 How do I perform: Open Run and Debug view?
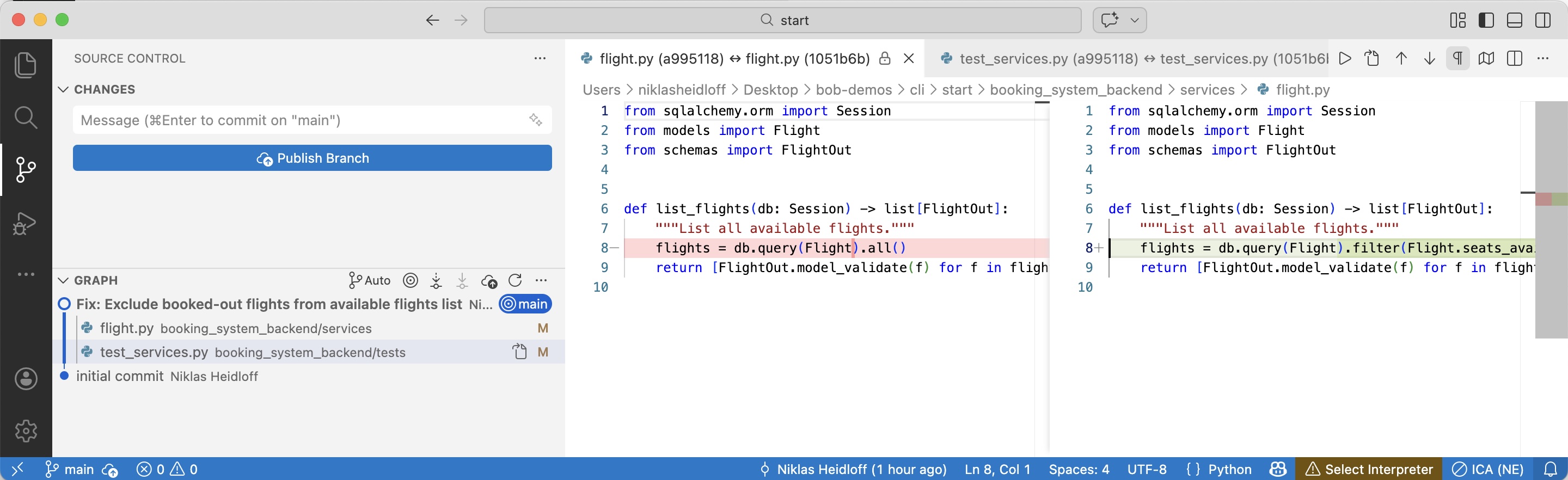(26, 223)
